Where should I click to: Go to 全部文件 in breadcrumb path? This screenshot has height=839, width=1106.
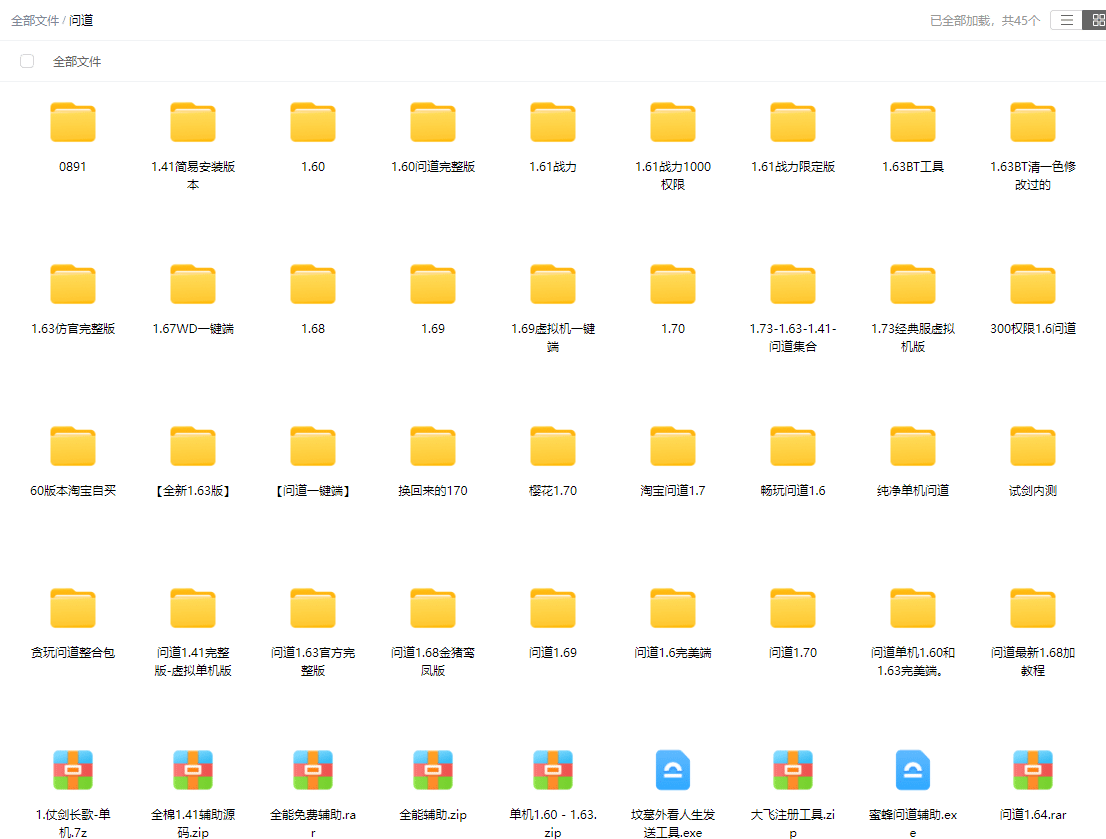click(35, 20)
